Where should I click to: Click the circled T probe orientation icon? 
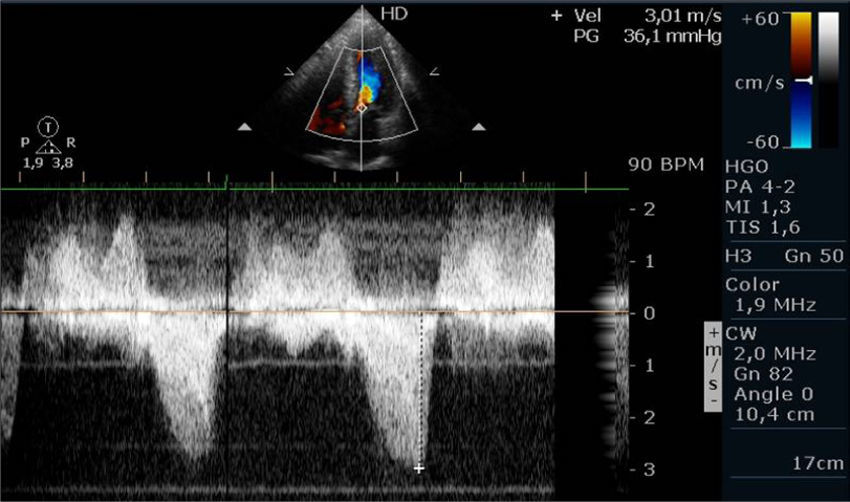click(x=48, y=126)
